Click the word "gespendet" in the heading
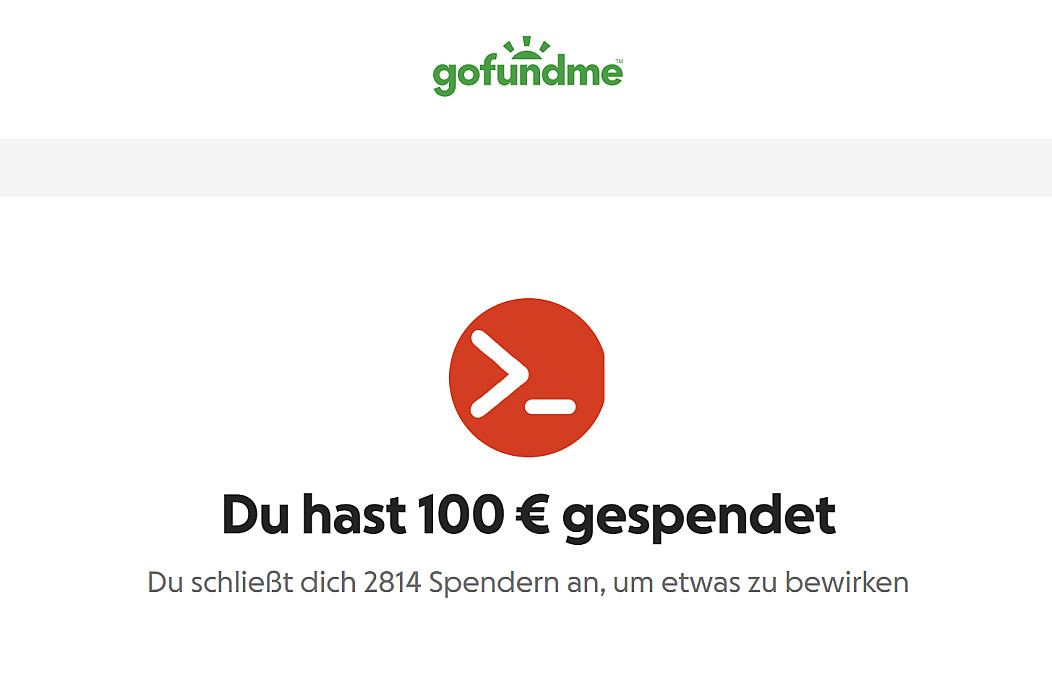1052x681 pixels. pos(698,517)
